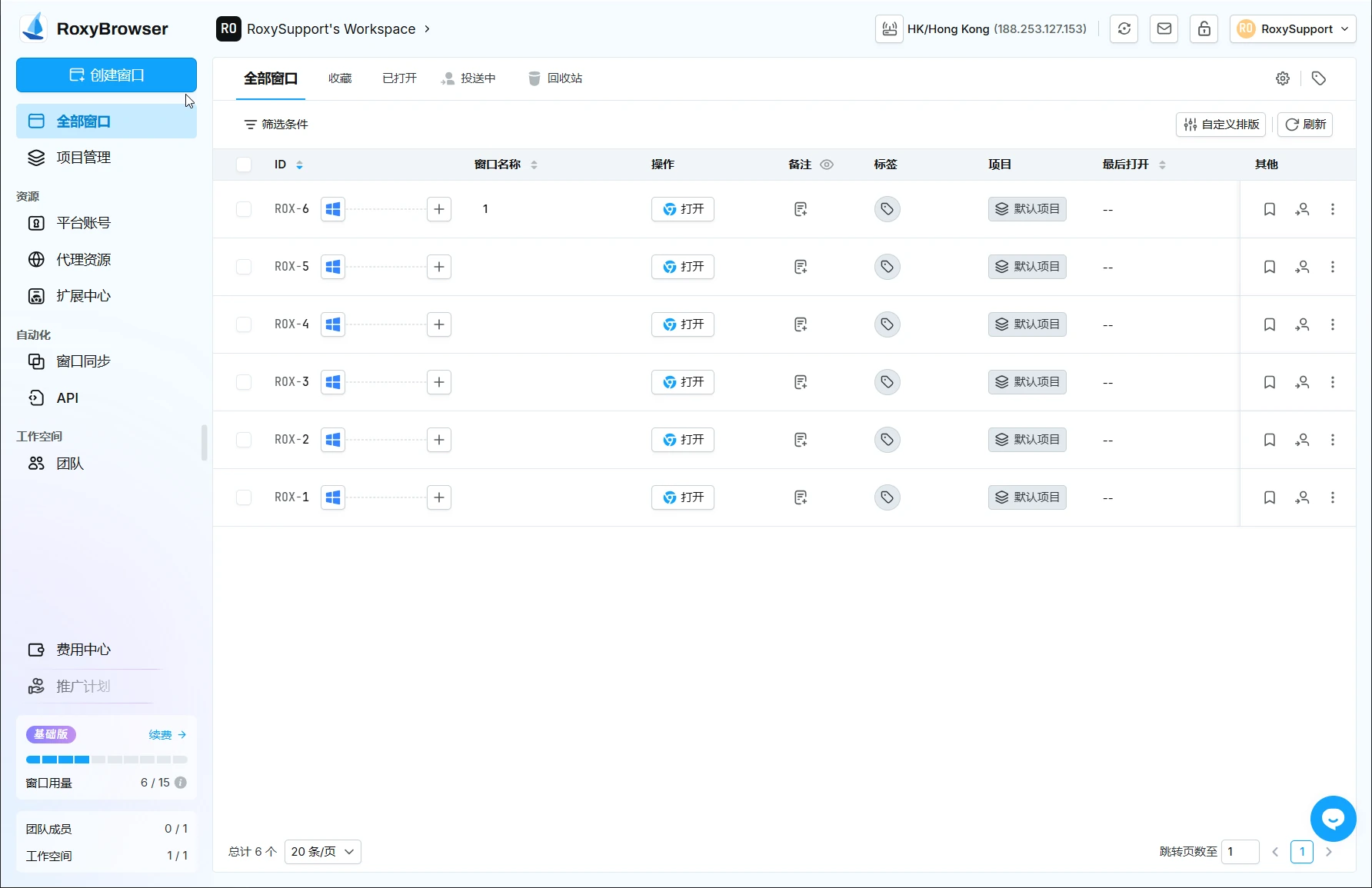Click 打开 button for ROX-1
Viewport: 1372px width, 888px height.
tap(683, 497)
